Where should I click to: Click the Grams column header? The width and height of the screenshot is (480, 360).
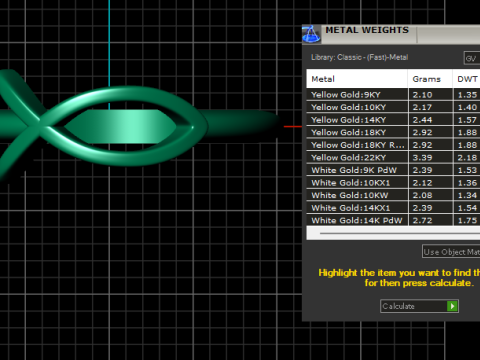click(x=430, y=79)
